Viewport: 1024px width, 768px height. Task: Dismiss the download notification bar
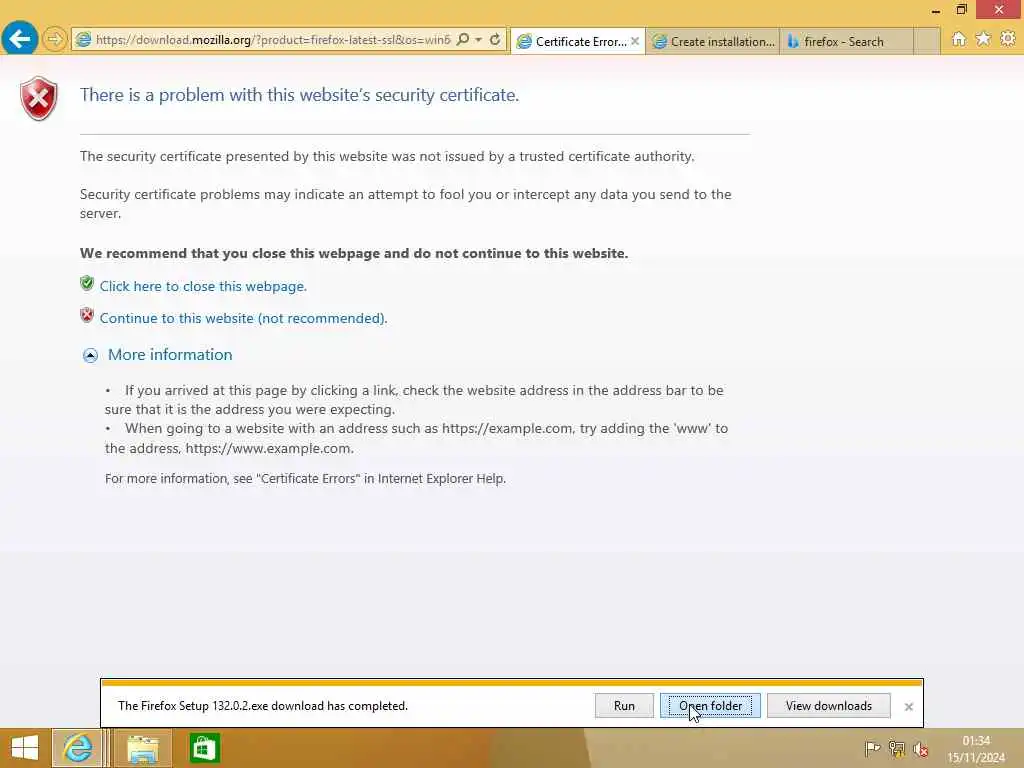tap(908, 707)
